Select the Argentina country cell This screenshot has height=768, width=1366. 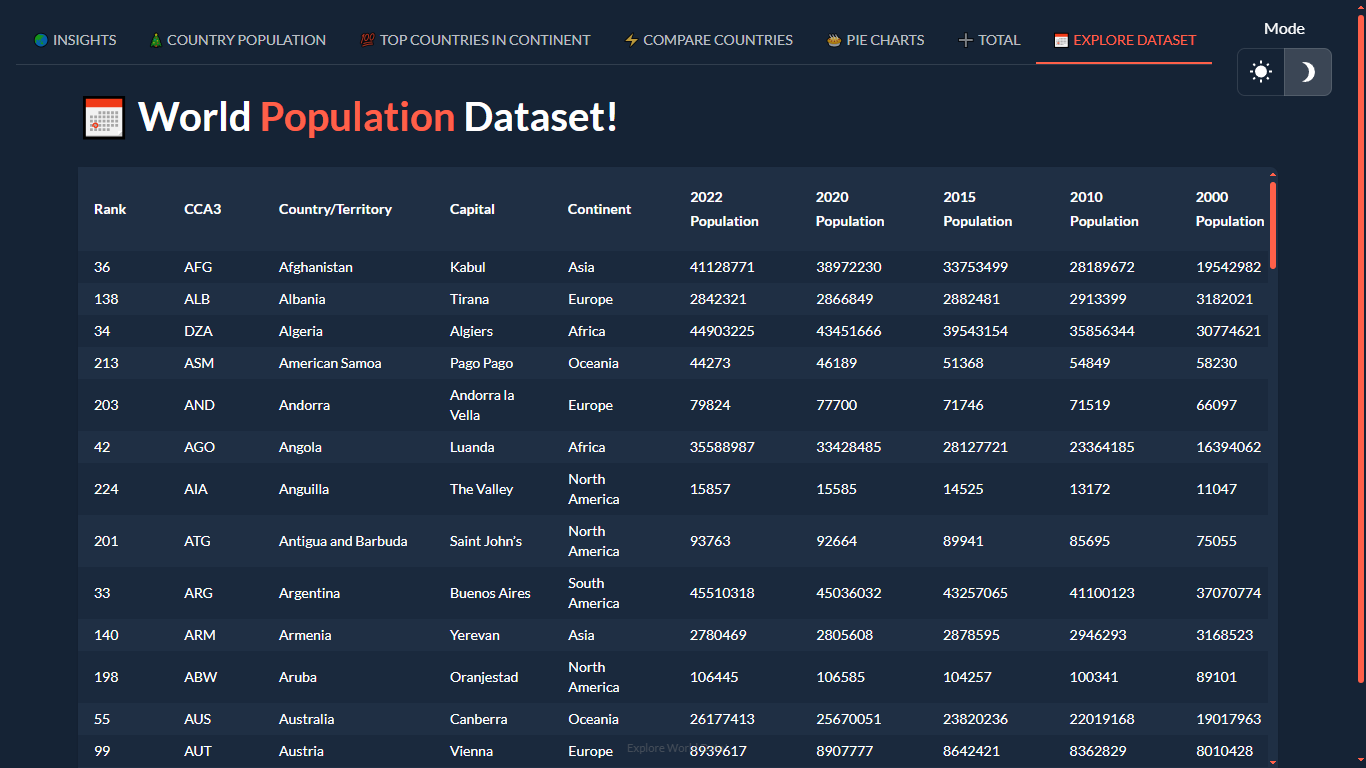coord(309,593)
